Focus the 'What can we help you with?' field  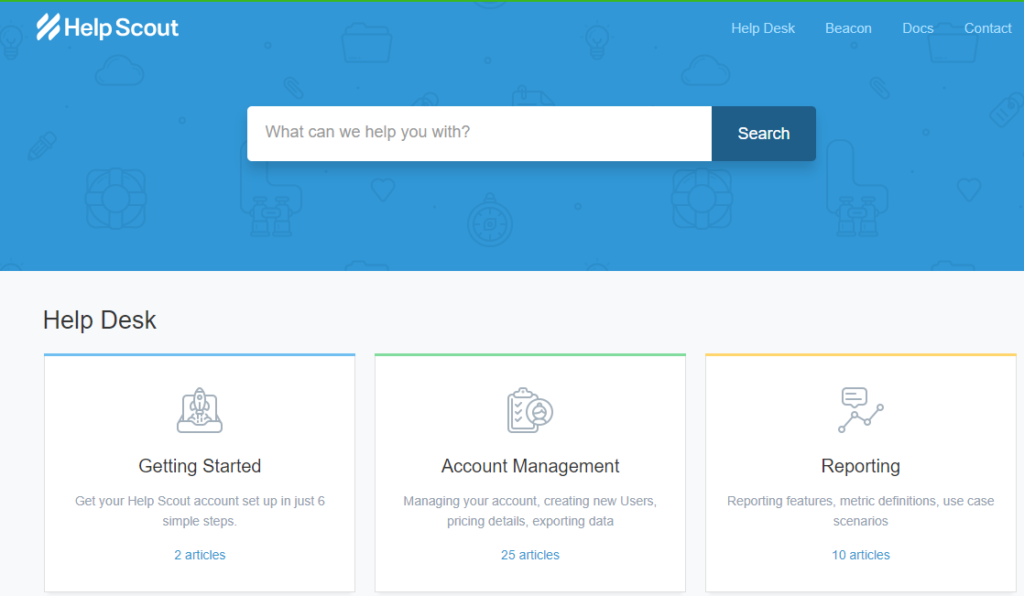[479, 133]
